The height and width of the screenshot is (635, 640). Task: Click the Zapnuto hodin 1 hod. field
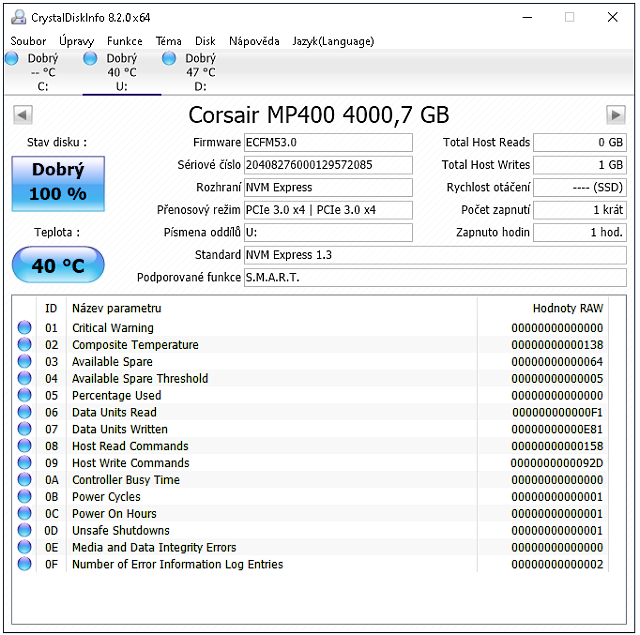point(580,232)
